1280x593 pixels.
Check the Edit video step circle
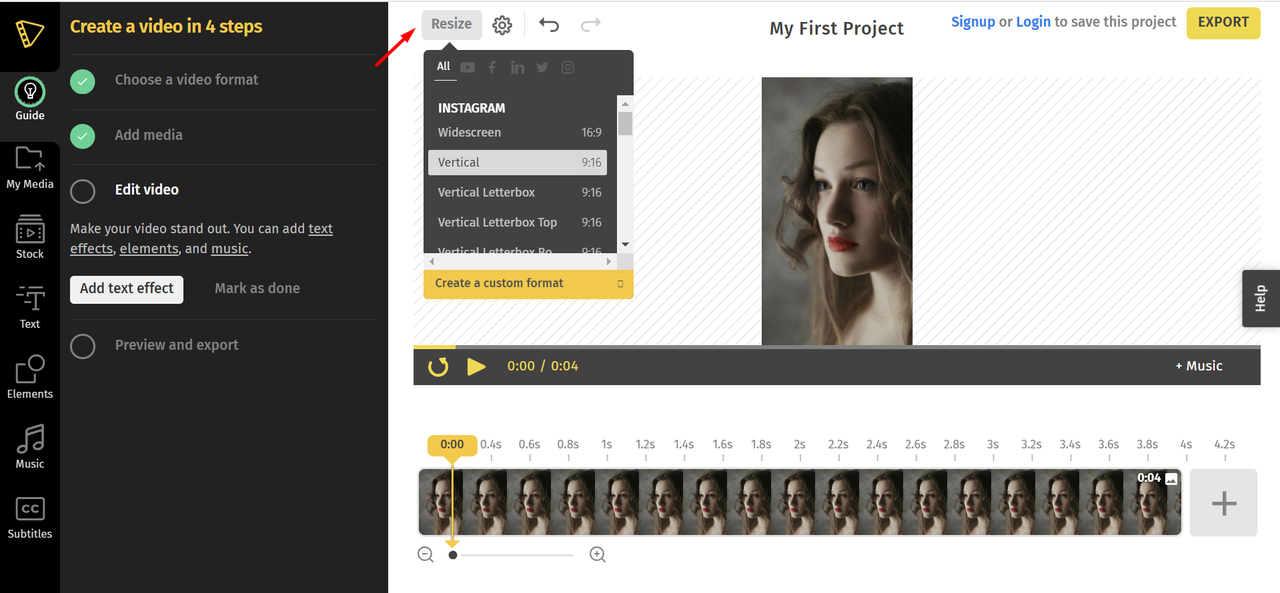coord(83,190)
